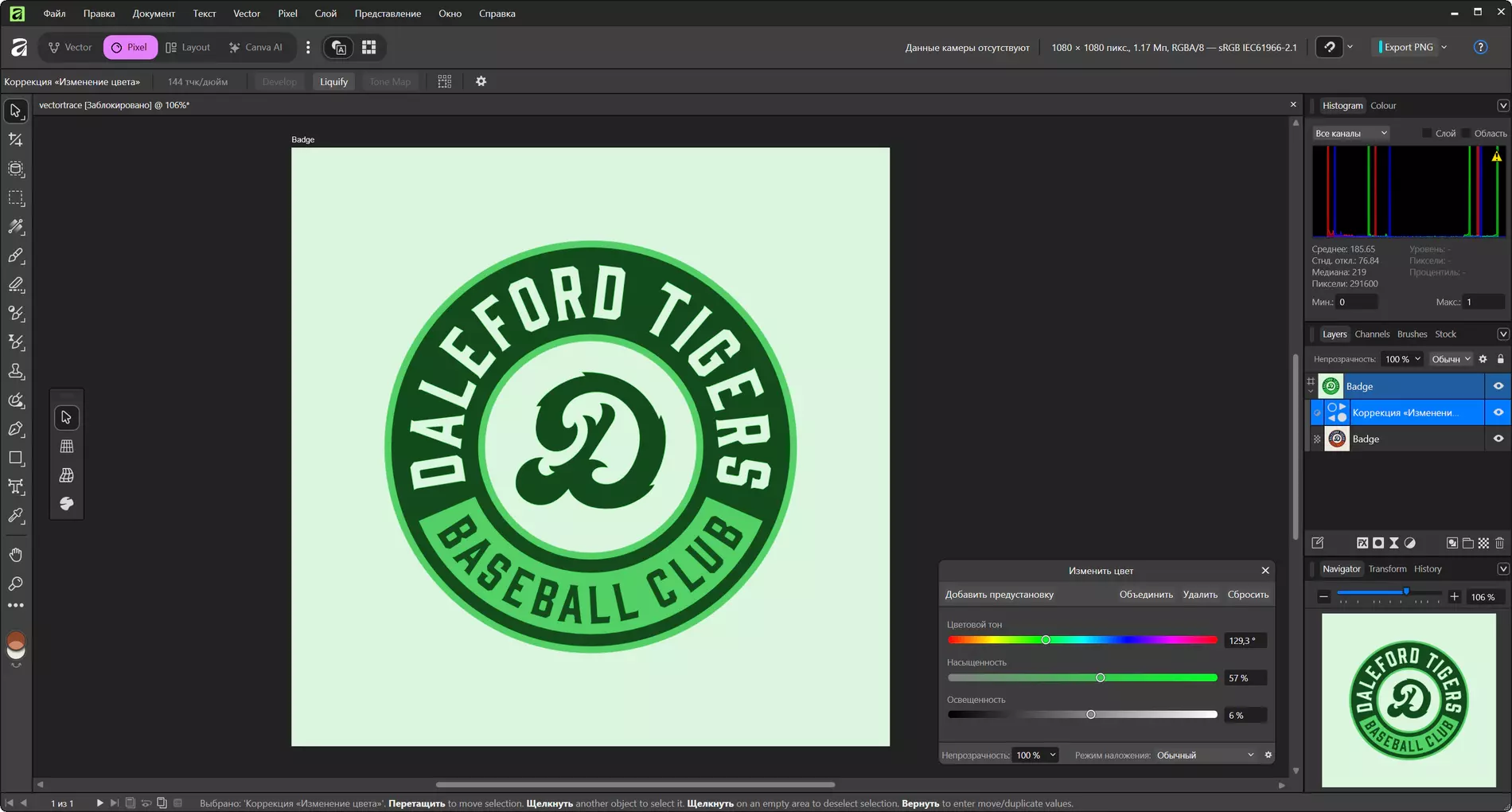Image resolution: width=1512 pixels, height=812 pixels.
Task: Switch to the Colour tab
Action: pyautogui.click(x=1383, y=105)
